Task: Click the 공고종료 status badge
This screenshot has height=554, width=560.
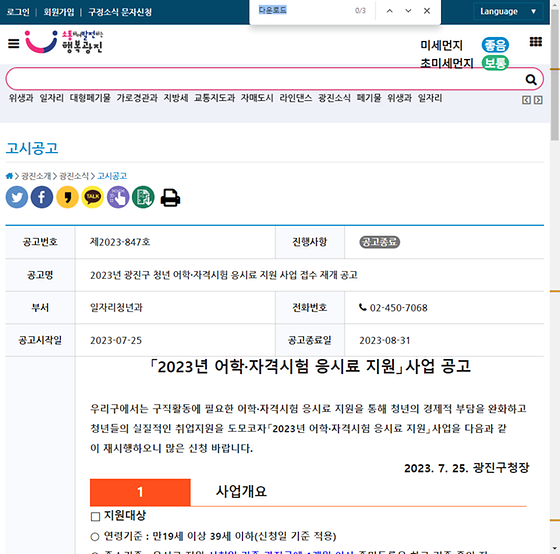Action: click(x=379, y=242)
